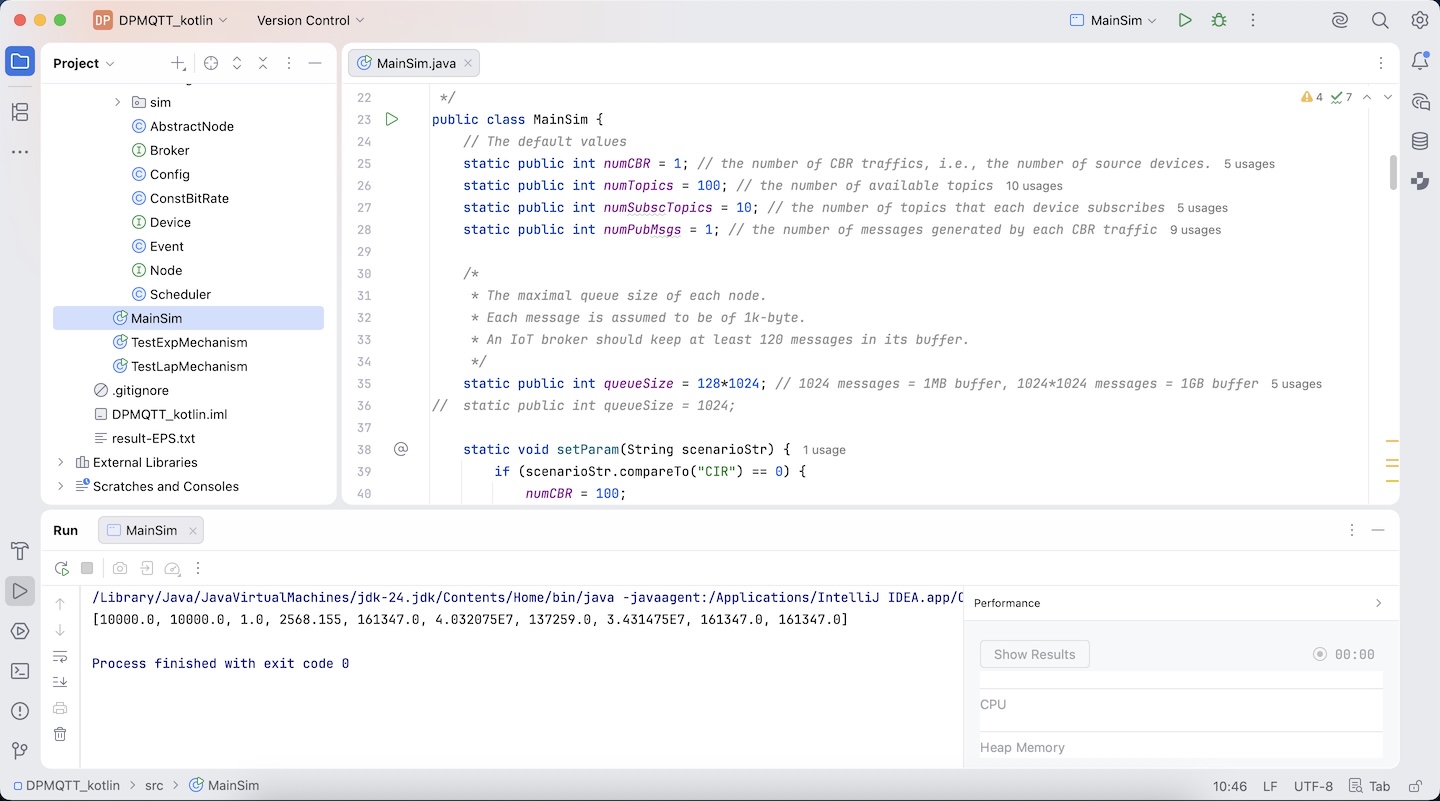Open the AI Assistant swirl icon in title bar

[1341, 20]
